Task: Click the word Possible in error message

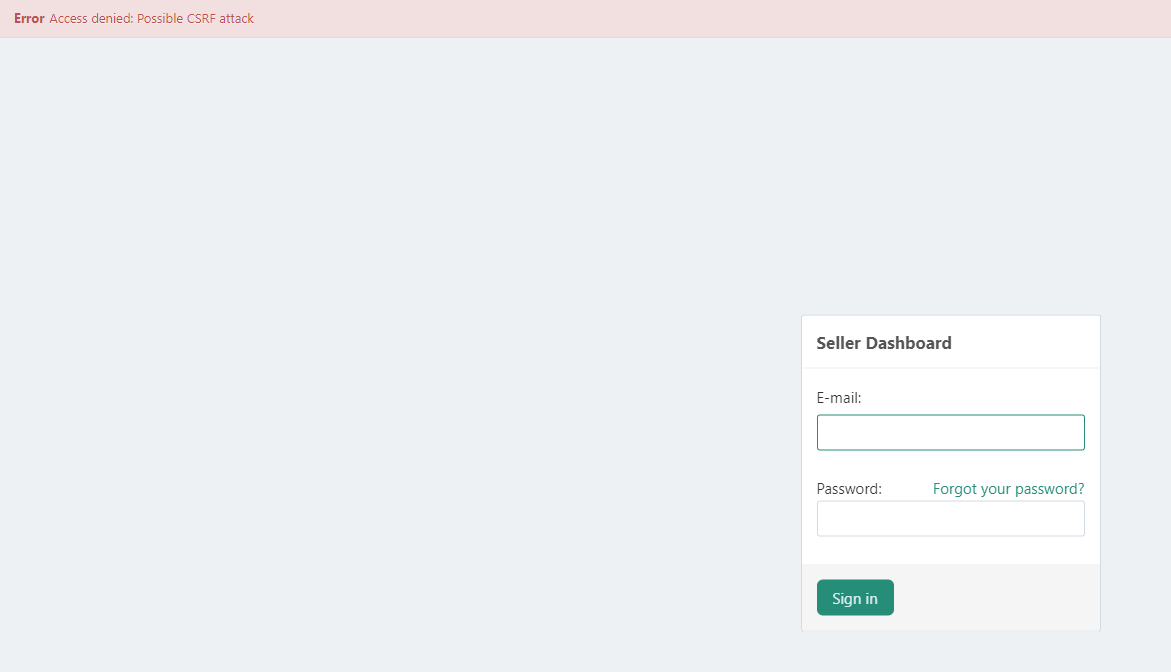Action: (x=160, y=19)
